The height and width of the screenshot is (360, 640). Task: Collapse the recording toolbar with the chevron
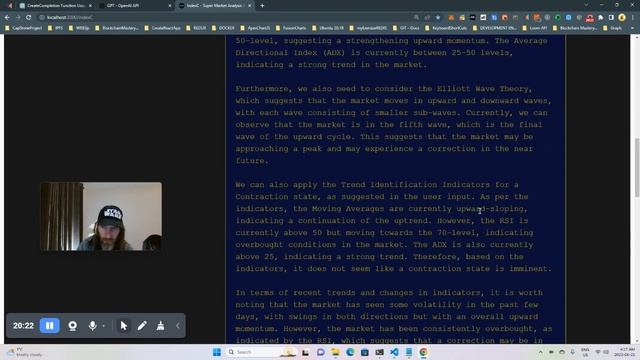point(178,326)
